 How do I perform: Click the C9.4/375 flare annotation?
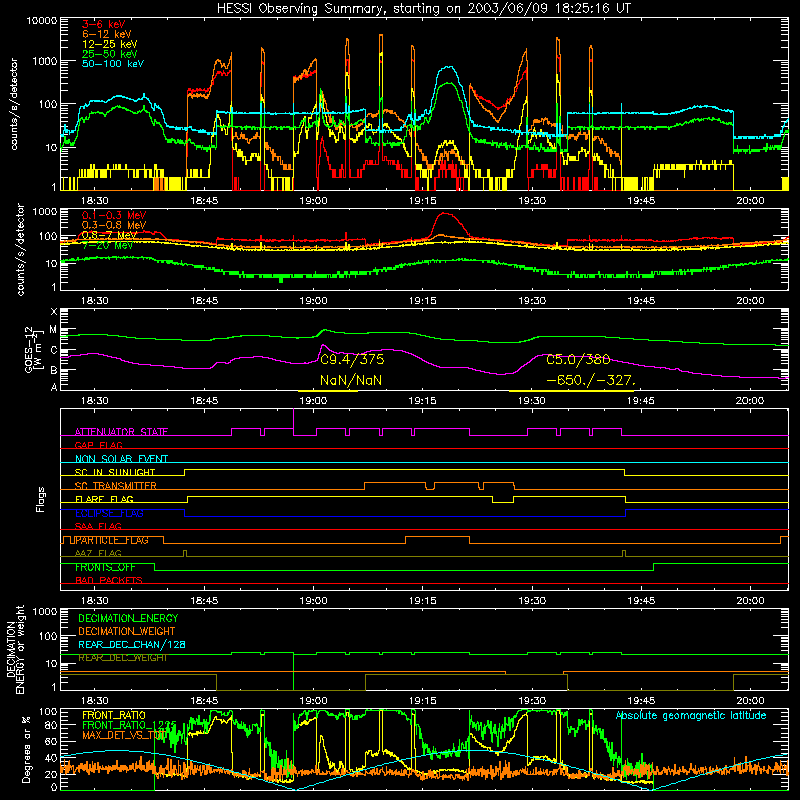pyautogui.click(x=352, y=360)
